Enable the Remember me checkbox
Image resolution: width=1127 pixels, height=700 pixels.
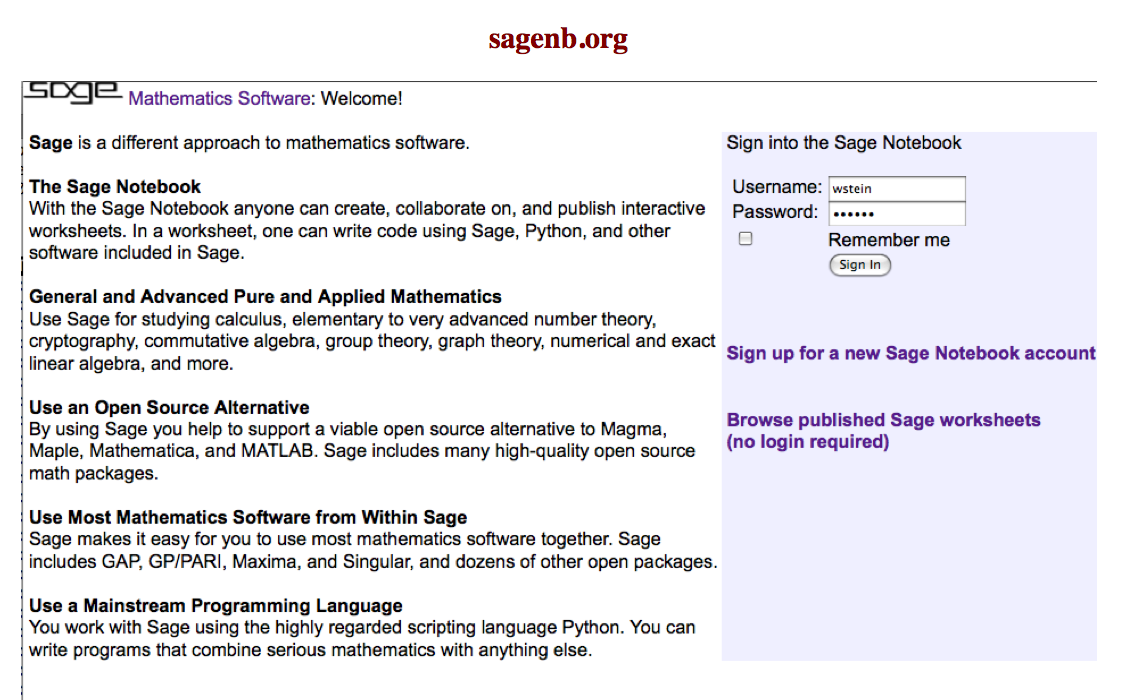click(x=745, y=239)
